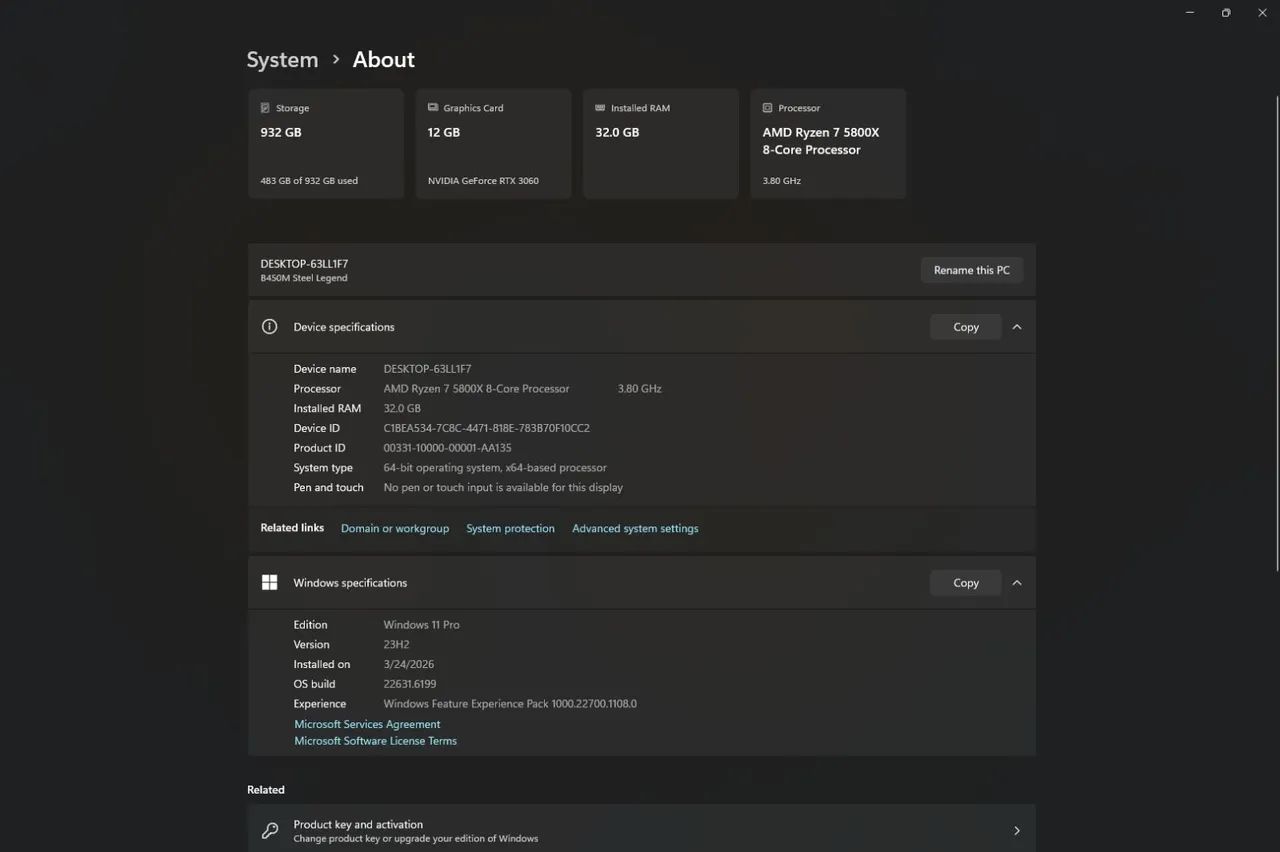Click the 64-bit operating system text
1280x852 pixels.
tap(495, 468)
